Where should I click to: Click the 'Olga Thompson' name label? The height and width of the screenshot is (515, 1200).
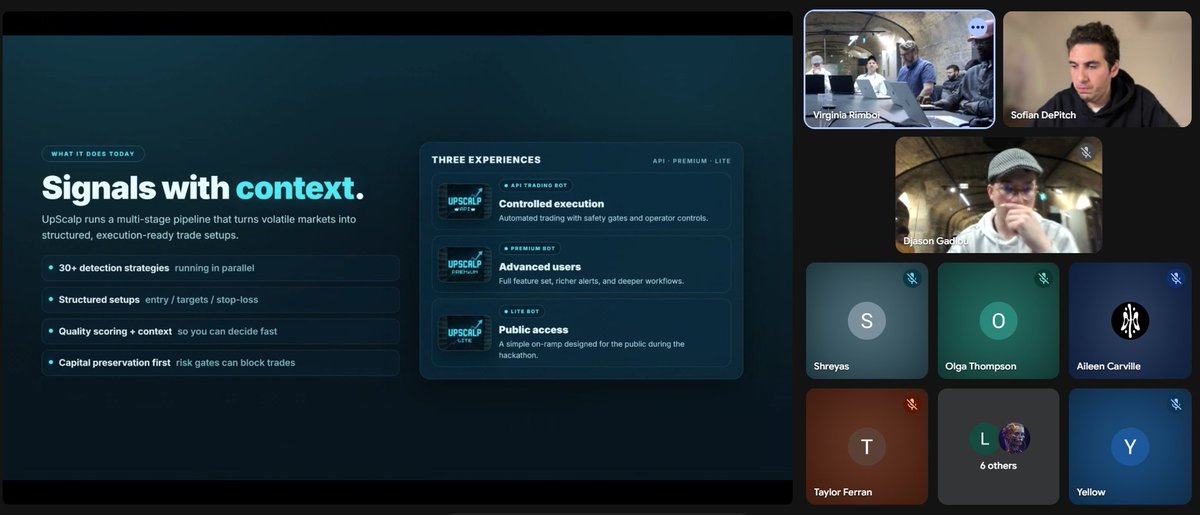tap(980, 366)
